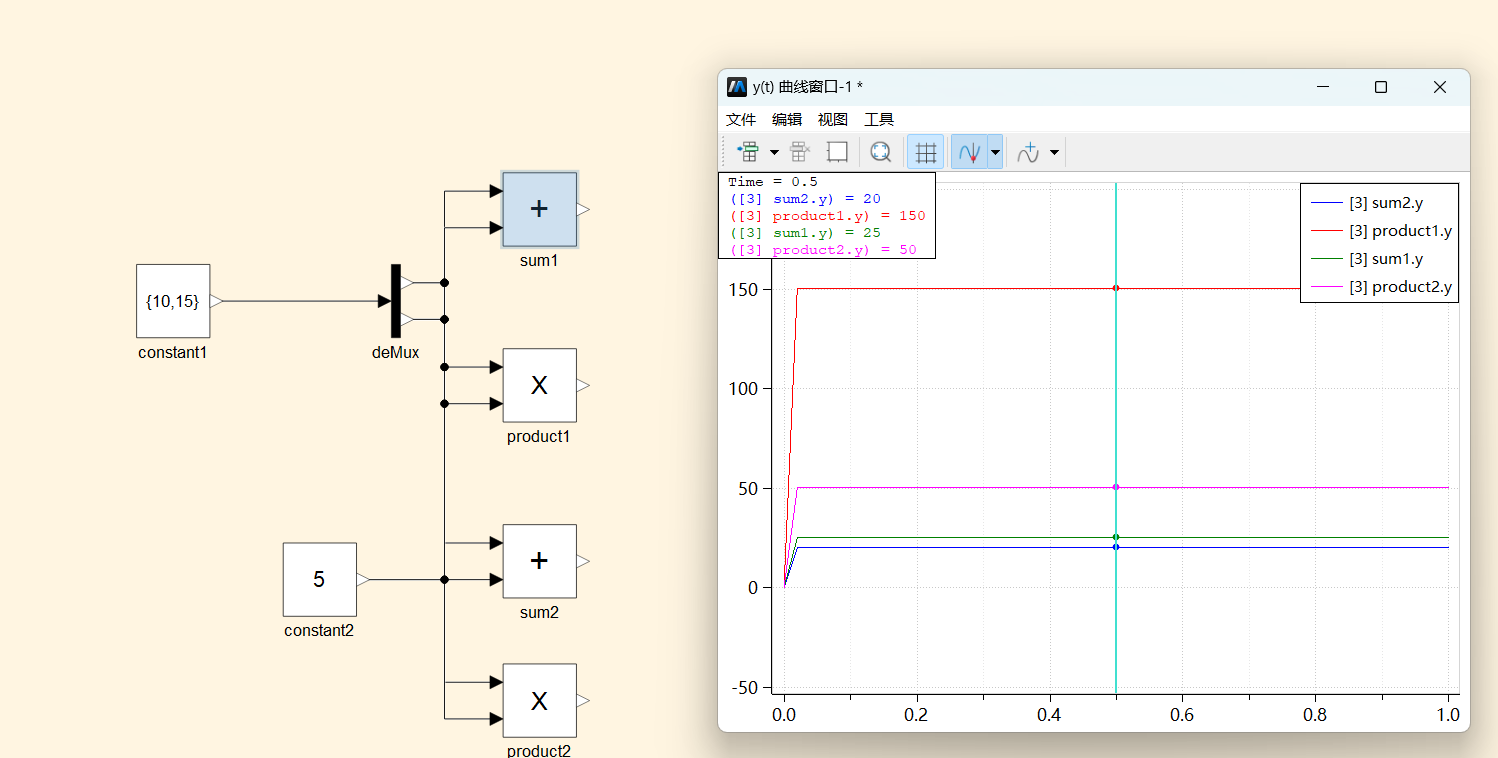Close the y(t) curve window
This screenshot has height=758, width=1498.
tap(1440, 87)
